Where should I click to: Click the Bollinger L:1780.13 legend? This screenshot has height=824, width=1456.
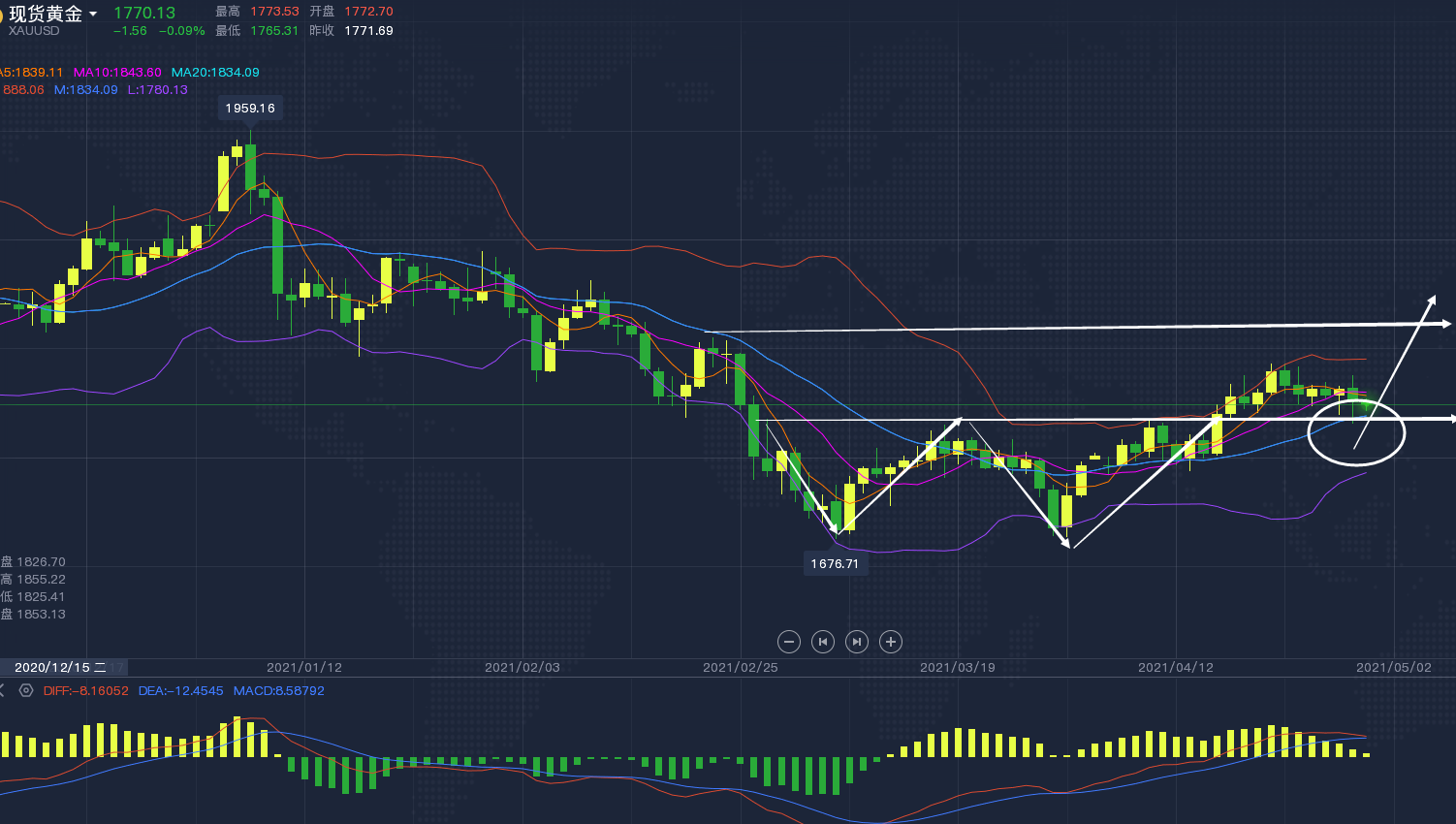(x=157, y=90)
